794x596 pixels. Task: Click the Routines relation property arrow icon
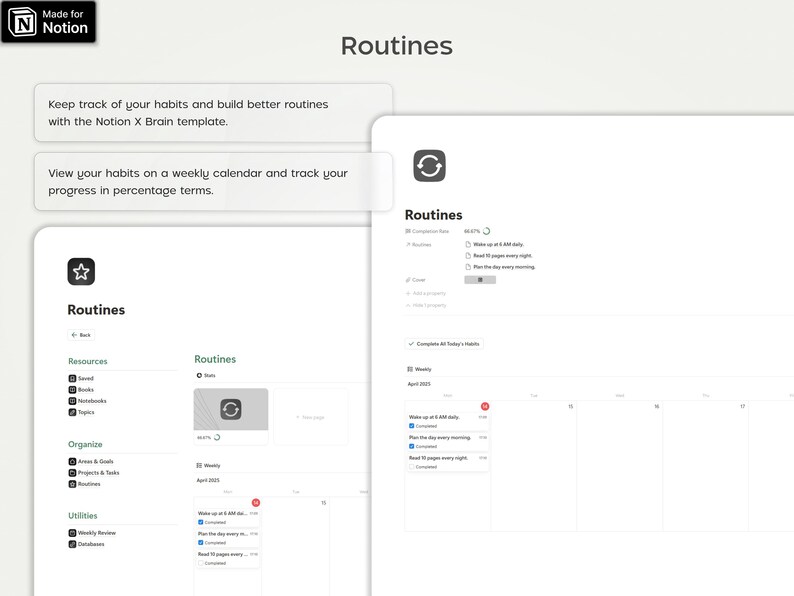pos(408,245)
